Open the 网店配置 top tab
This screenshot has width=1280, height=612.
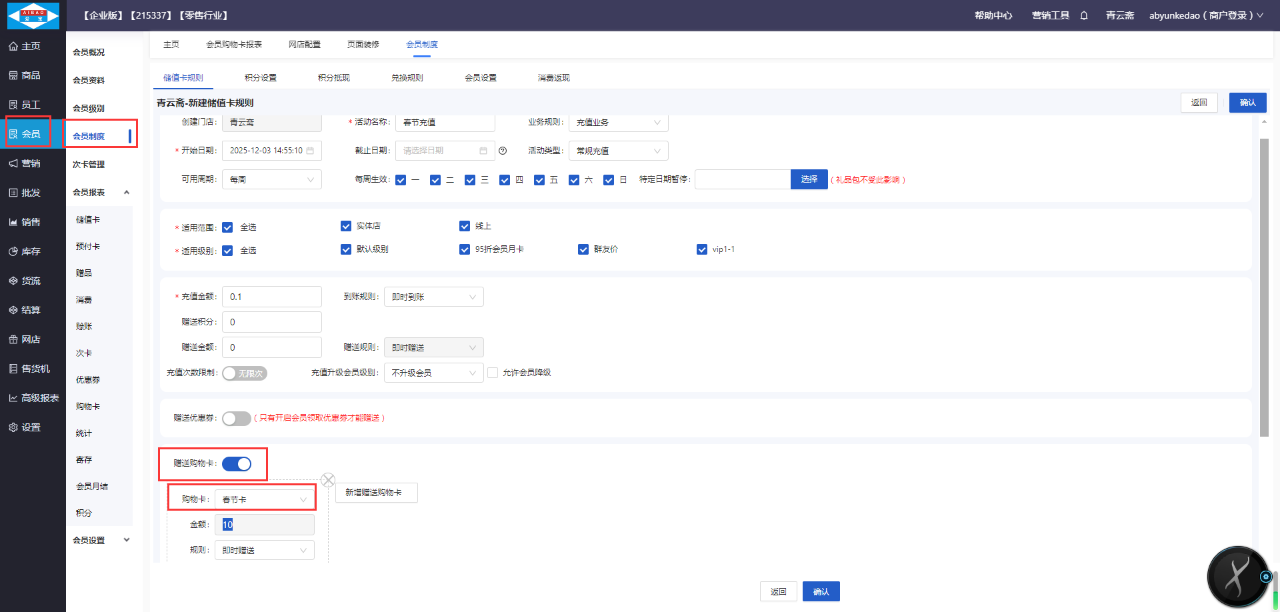pyautogui.click(x=304, y=45)
